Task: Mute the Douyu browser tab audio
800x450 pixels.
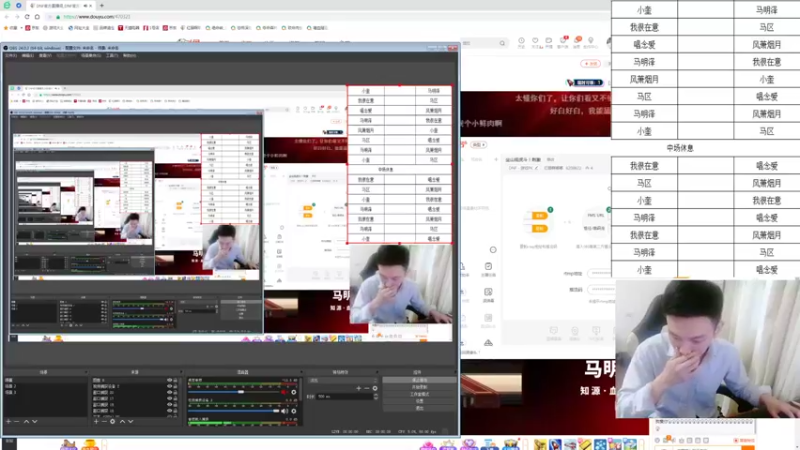Action: pos(85,6)
